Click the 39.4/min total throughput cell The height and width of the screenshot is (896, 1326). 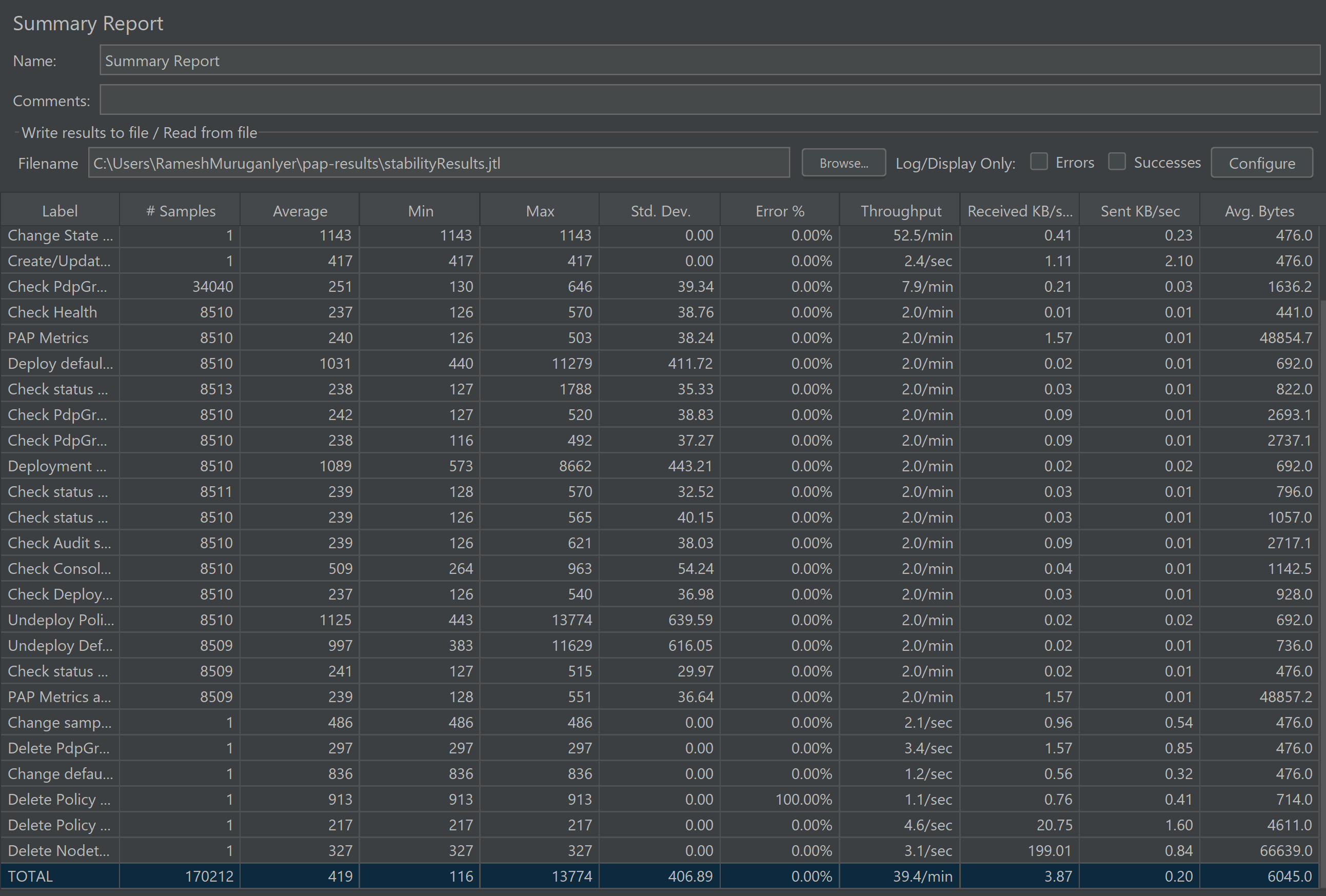(900, 877)
